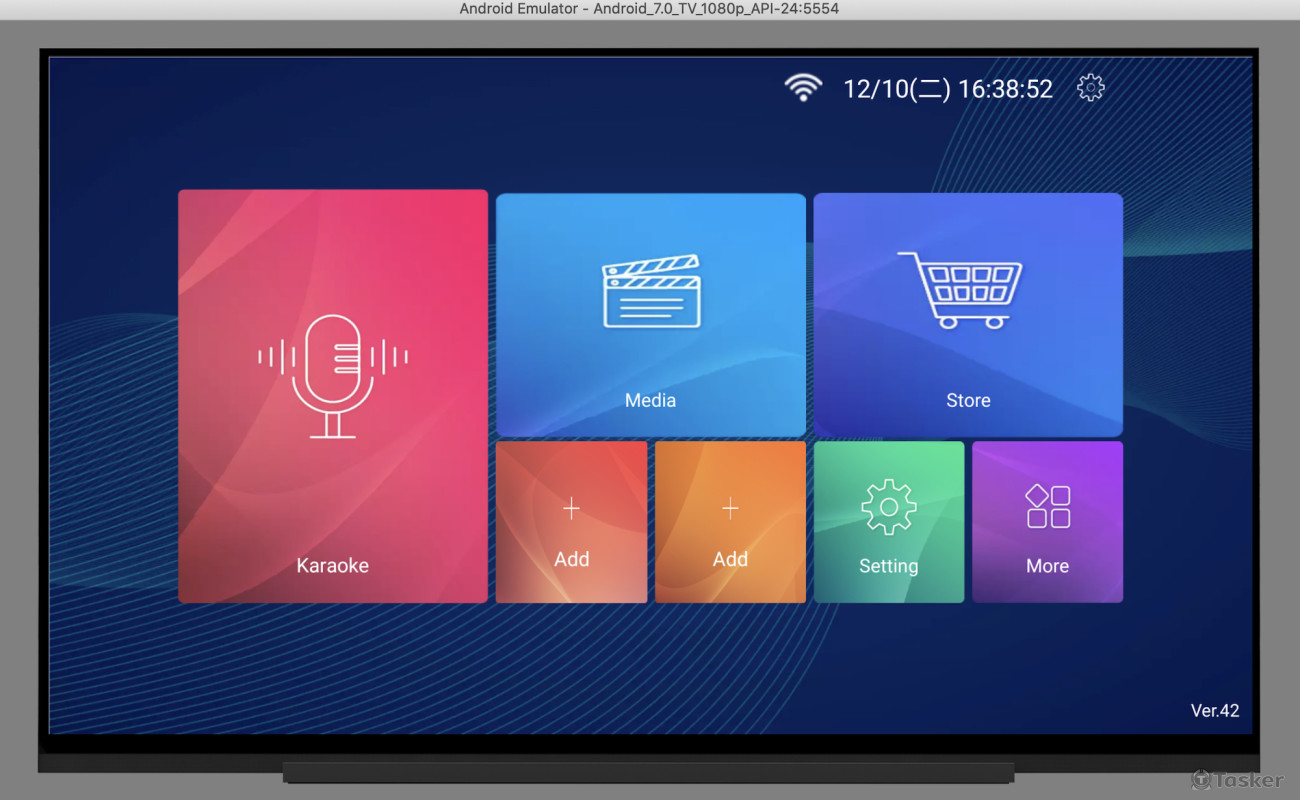The image size is (1300, 800).
Task: Click the plus sign on orange Add tile
Action: 729,506
